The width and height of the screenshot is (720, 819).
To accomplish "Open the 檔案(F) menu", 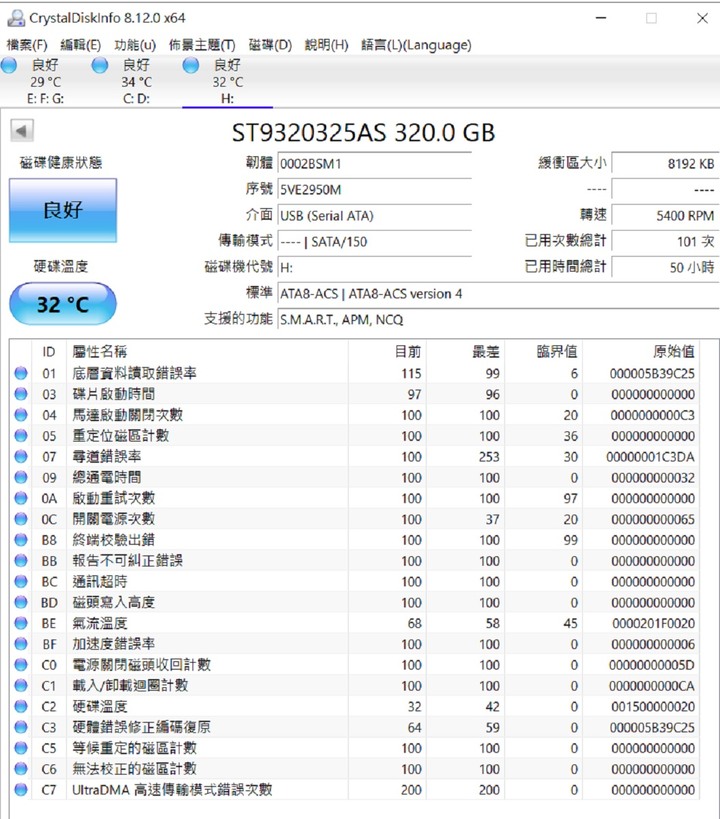I will click(x=27, y=45).
